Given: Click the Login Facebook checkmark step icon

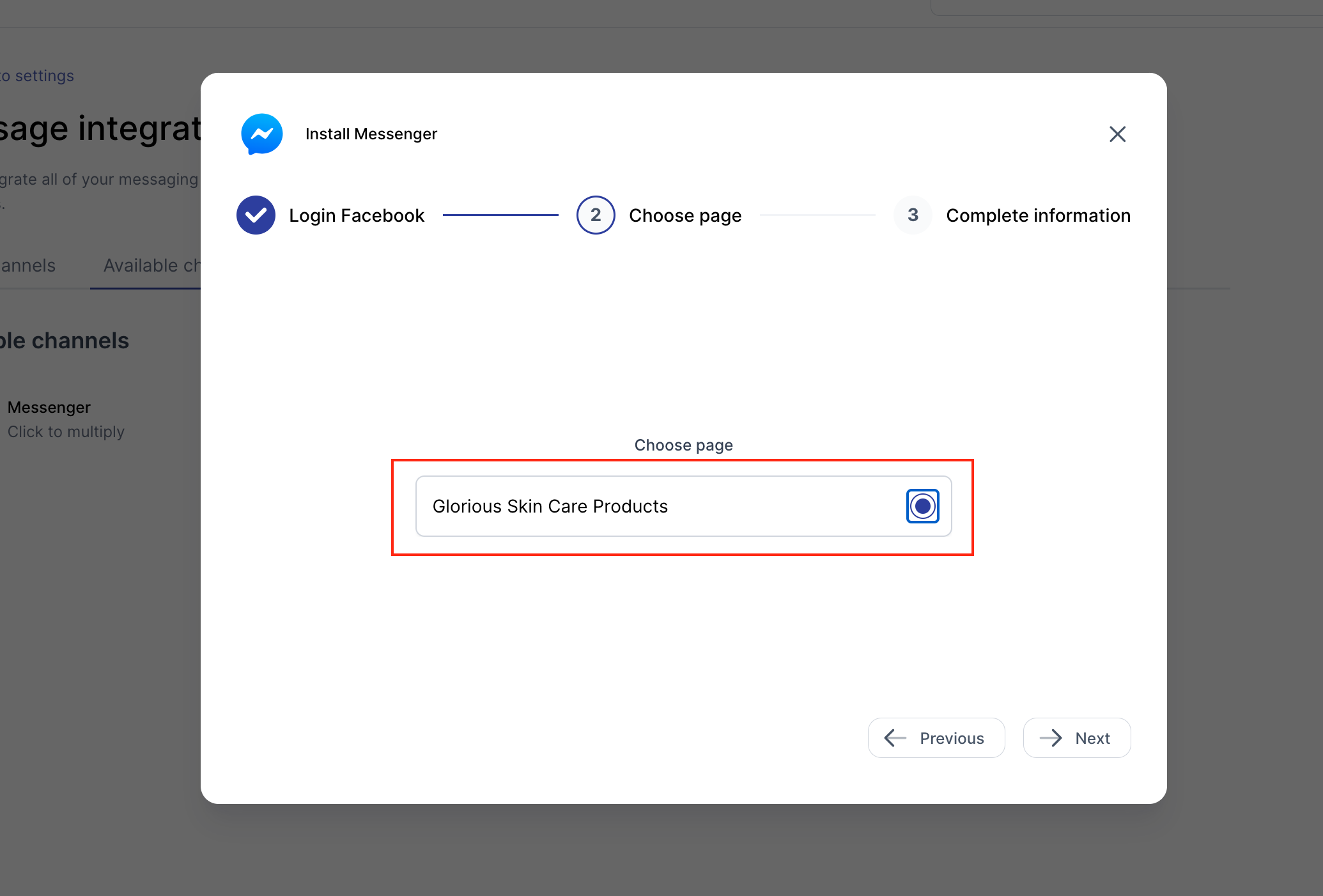Looking at the screenshot, I should tap(256, 215).
